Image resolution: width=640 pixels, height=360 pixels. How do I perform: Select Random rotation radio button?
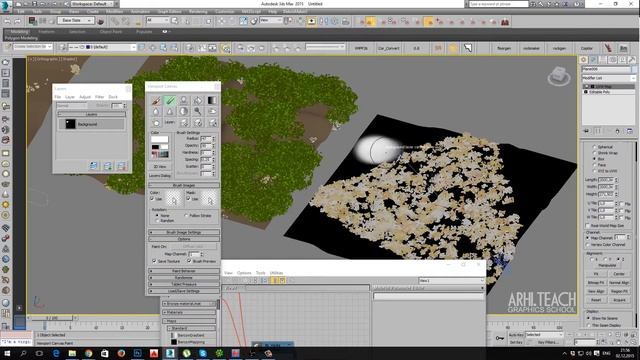tap(157, 220)
